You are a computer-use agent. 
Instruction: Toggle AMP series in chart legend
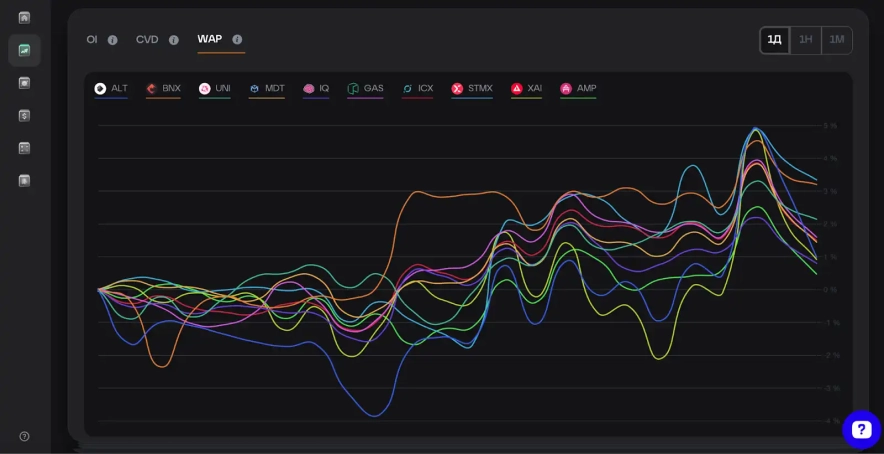click(578, 89)
